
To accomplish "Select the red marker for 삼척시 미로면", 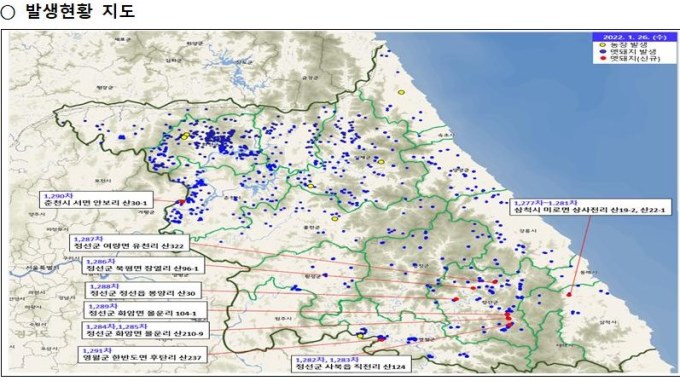I will click(x=569, y=295).
